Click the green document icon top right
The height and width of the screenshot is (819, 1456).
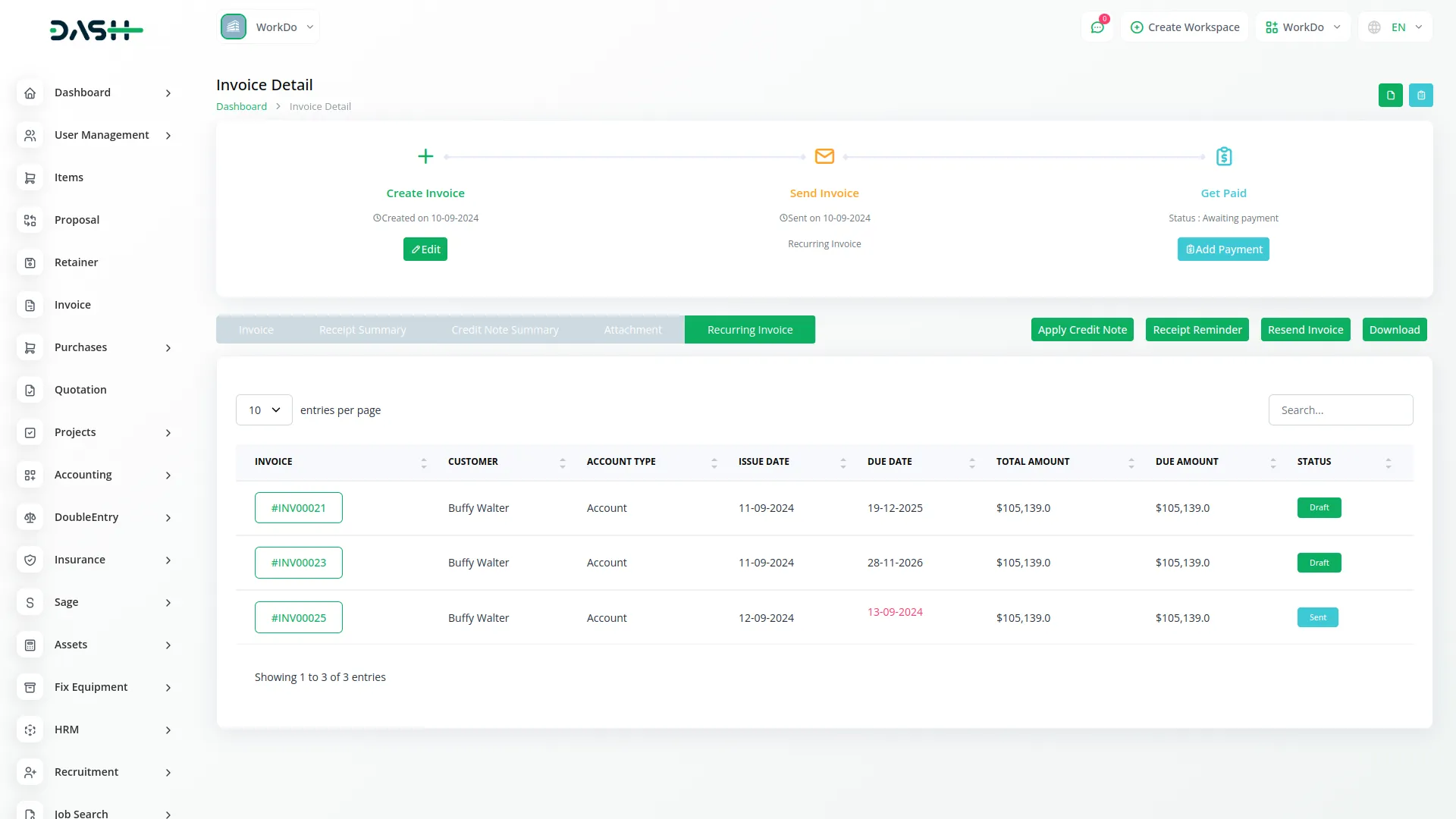(1390, 96)
